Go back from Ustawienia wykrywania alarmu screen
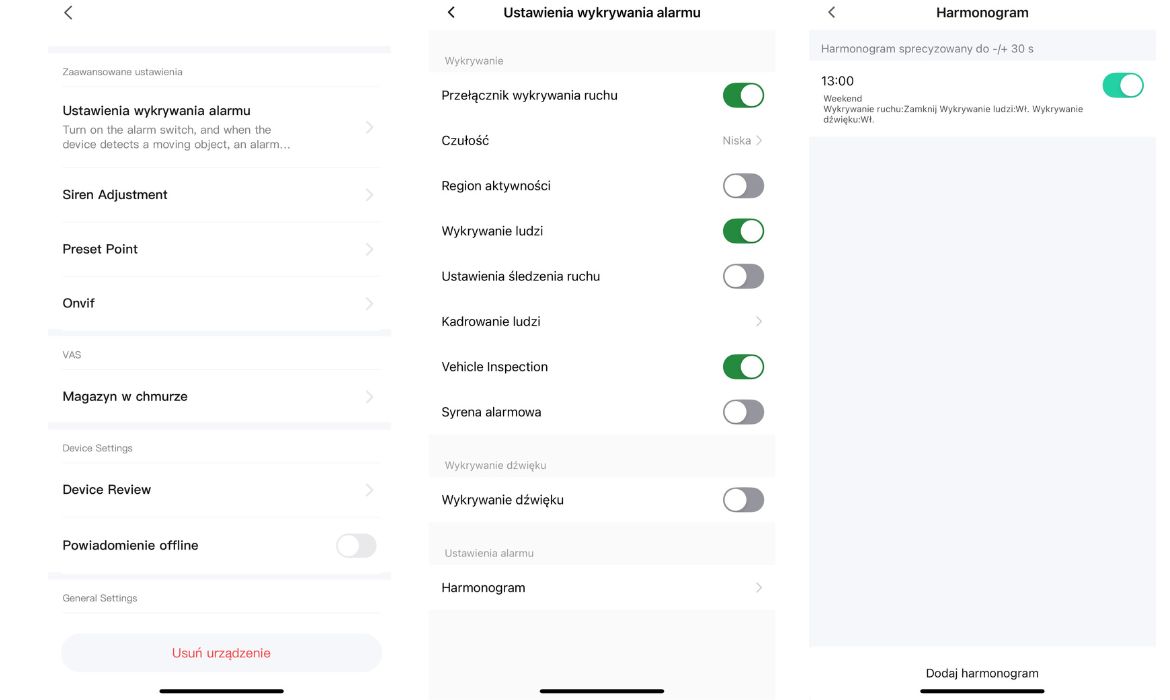The width and height of the screenshot is (1170, 700). click(451, 13)
